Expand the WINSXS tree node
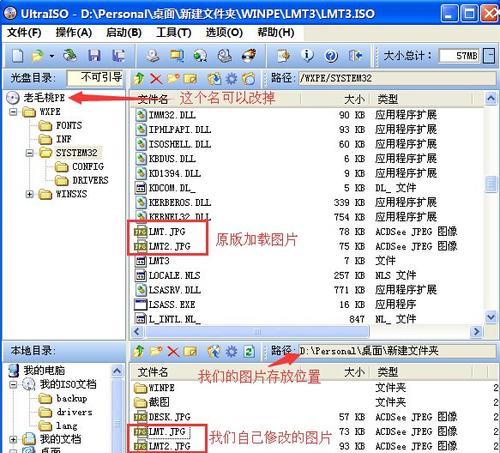The width and height of the screenshot is (500, 453). point(30,194)
